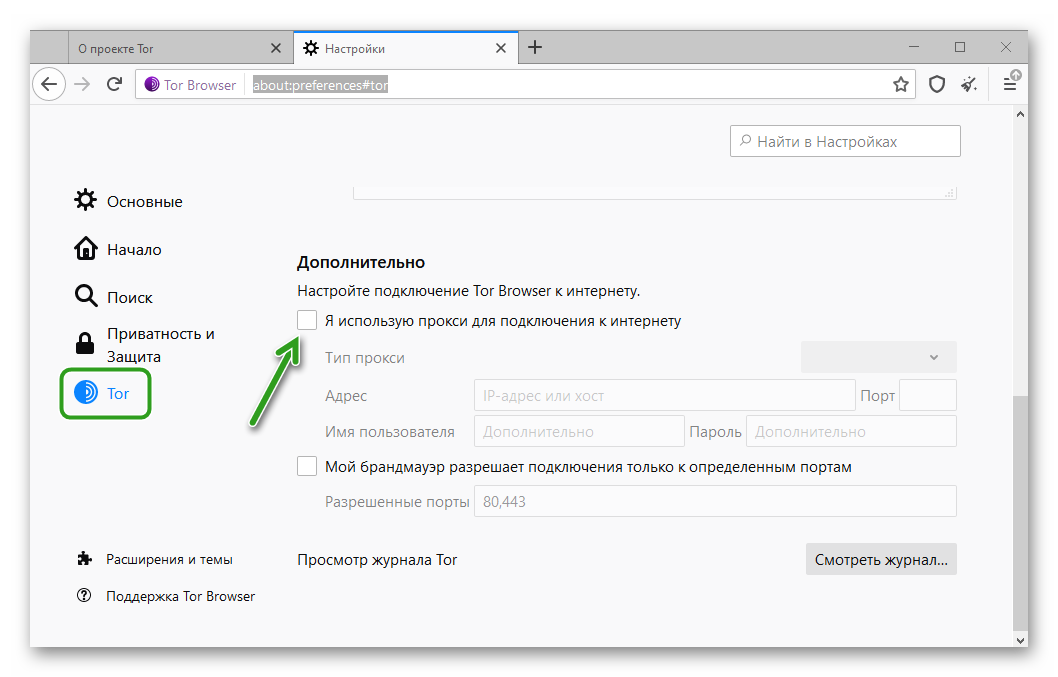Click the magnifier icon next to Поиск
The height and width of the screenshot is (677, 1058).
pos(85,296)
